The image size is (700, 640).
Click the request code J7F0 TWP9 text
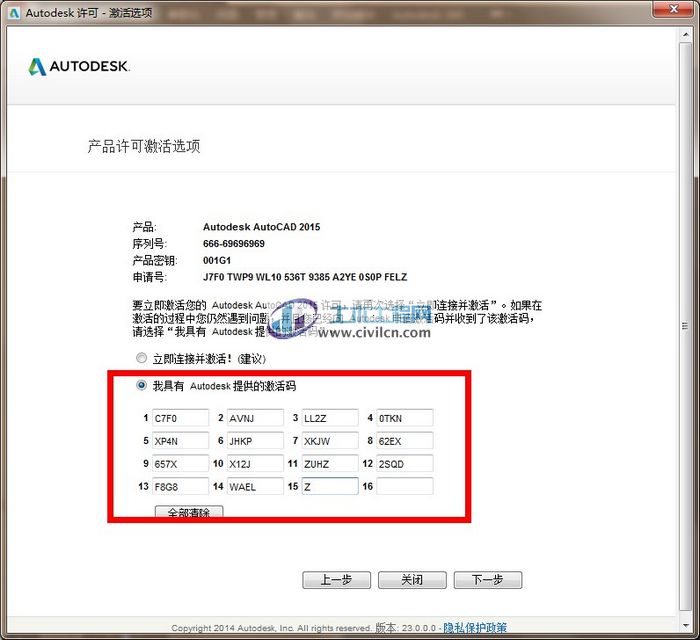305,277
